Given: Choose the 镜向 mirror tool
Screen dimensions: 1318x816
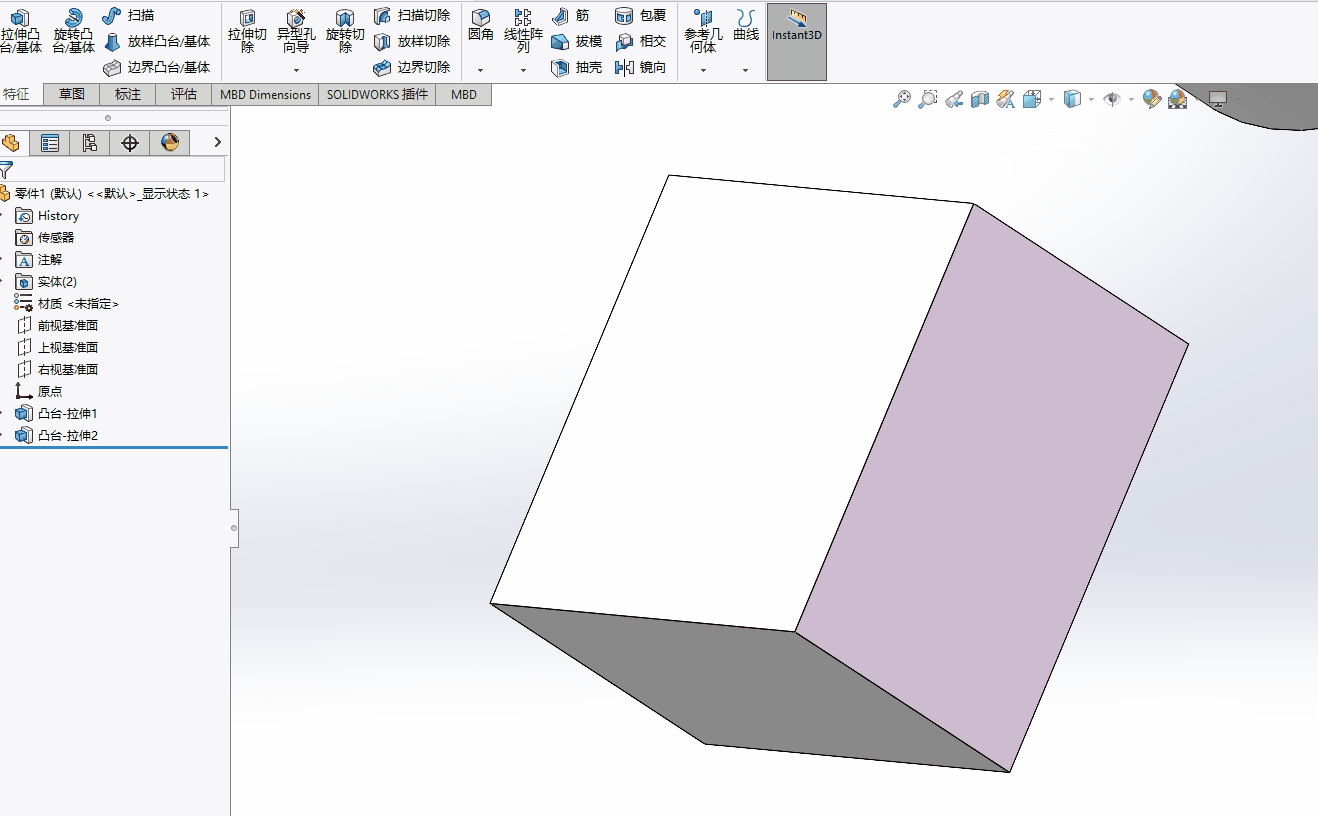Looking at the screenshot, I should [640, 67].
